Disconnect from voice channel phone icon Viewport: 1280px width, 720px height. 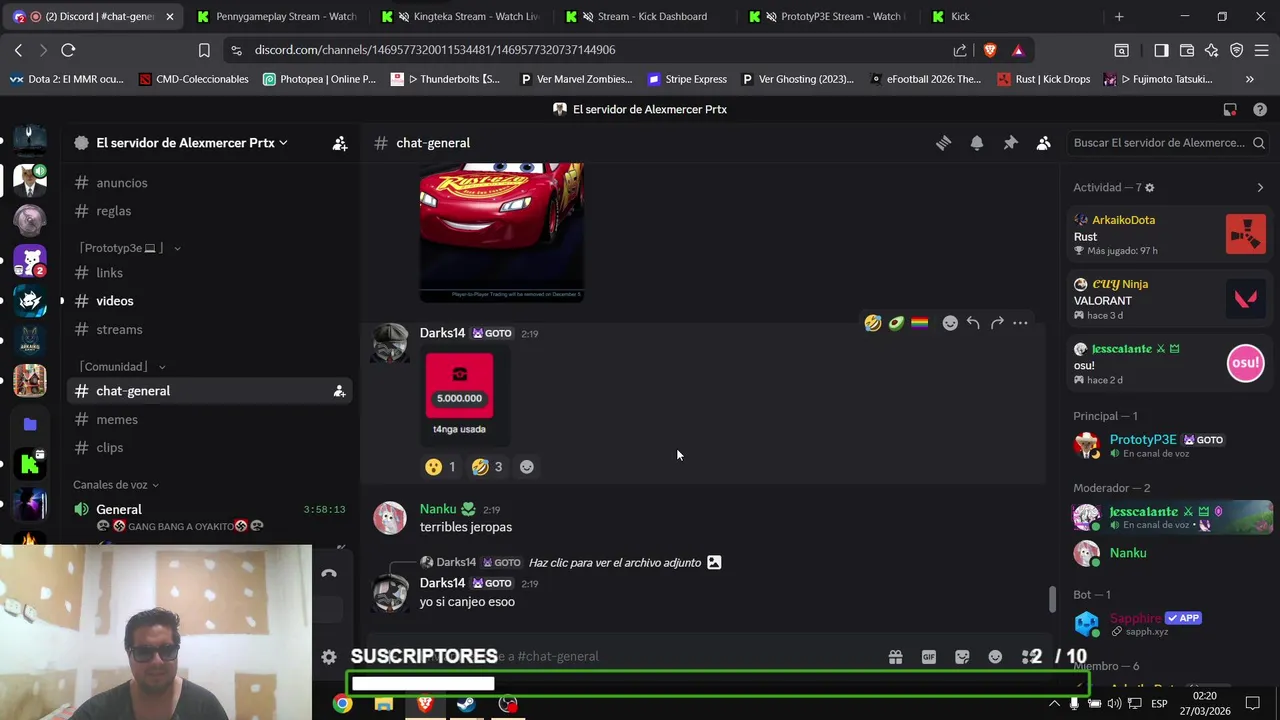pos(329,574)
